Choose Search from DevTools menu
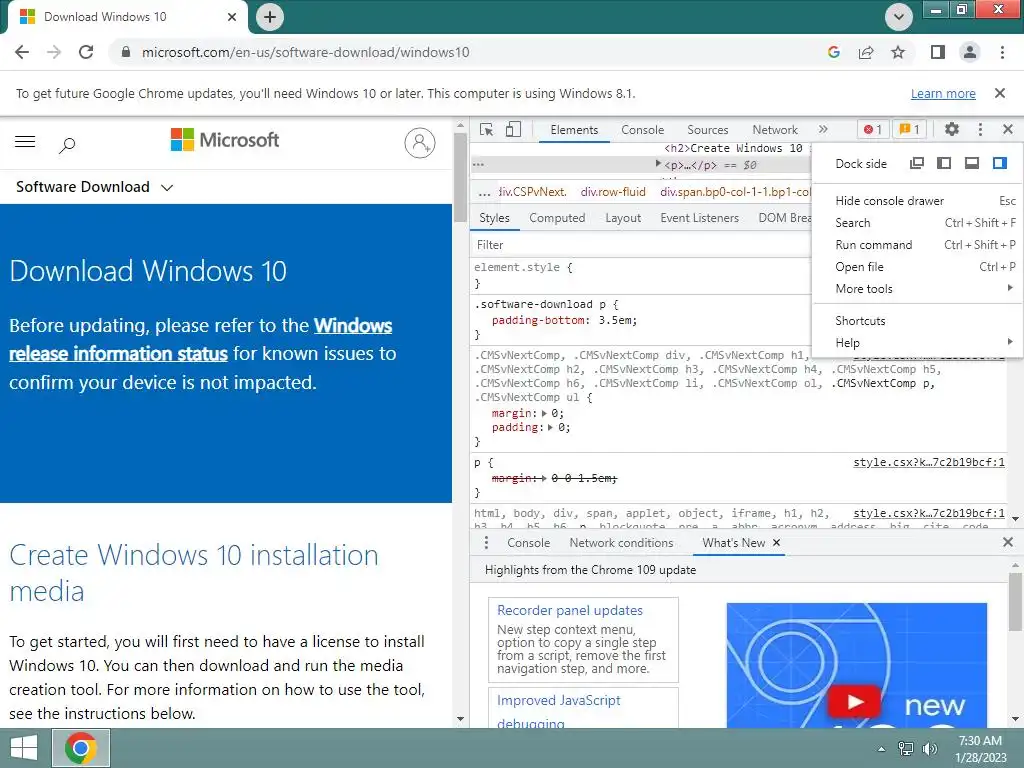Image resolution: width=1024 pixels, height=768 pixels. point(918,223)
